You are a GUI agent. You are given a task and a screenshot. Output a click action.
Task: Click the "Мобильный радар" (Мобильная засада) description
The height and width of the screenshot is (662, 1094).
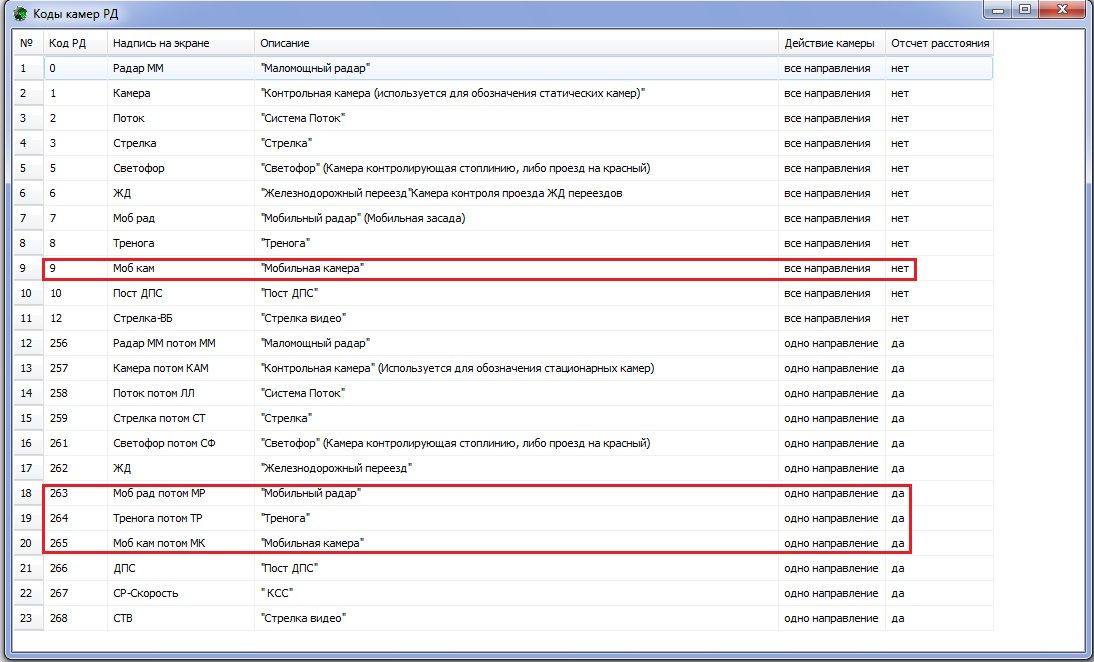click(363, 218)
